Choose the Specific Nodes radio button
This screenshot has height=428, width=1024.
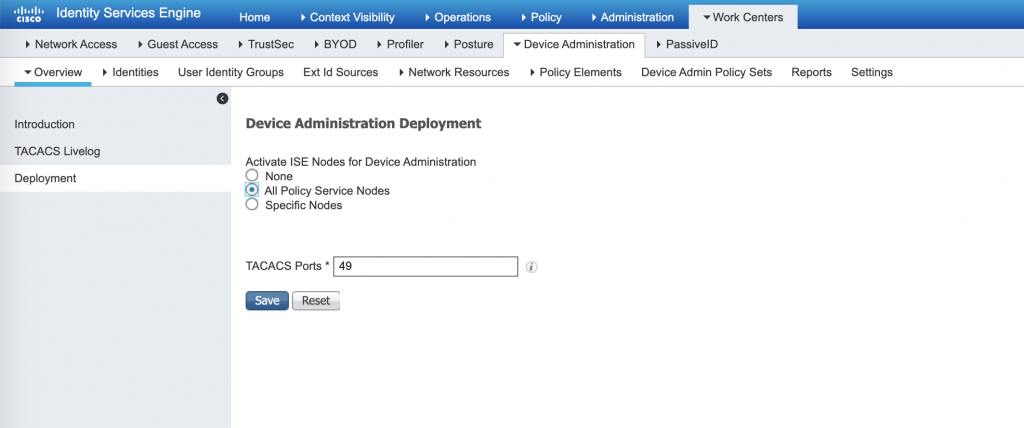click(x=252, y=205)
